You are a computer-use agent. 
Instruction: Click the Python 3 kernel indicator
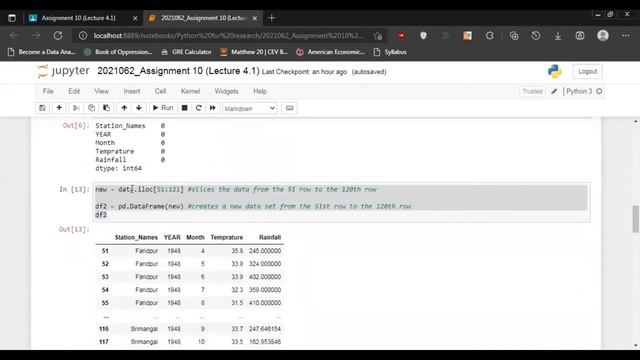[584, 91]
